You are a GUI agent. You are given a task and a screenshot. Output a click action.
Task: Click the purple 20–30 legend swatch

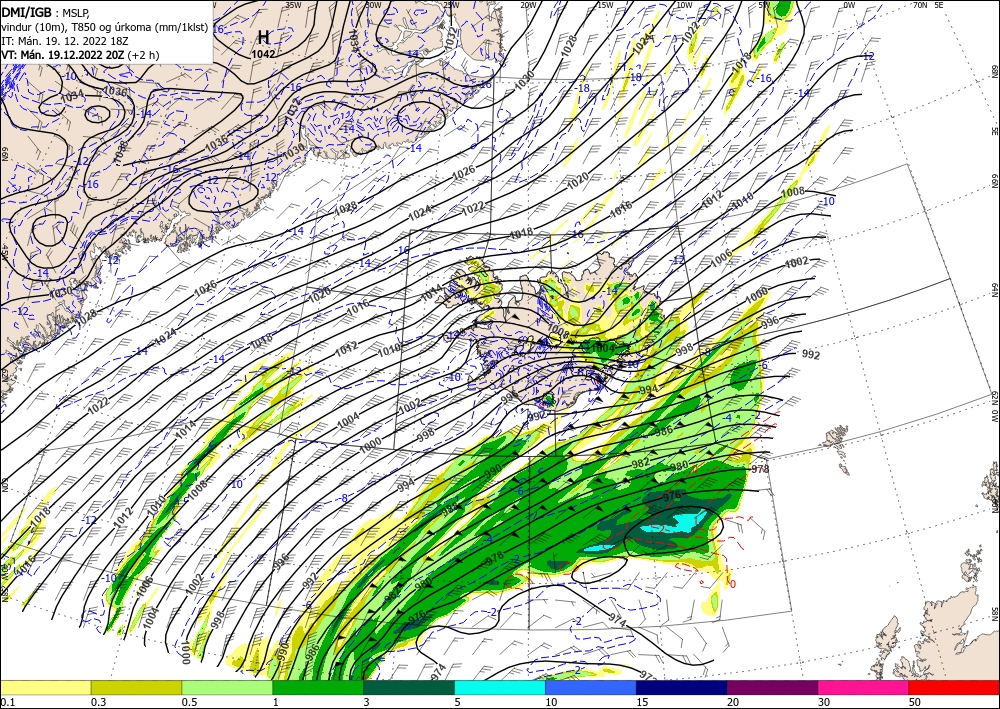pos(772,688)
